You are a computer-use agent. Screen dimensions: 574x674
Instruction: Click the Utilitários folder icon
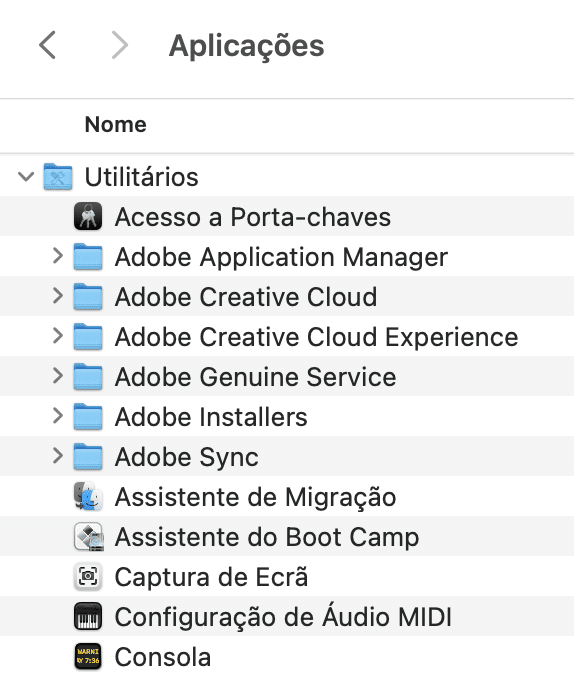(x=58, y=176)
